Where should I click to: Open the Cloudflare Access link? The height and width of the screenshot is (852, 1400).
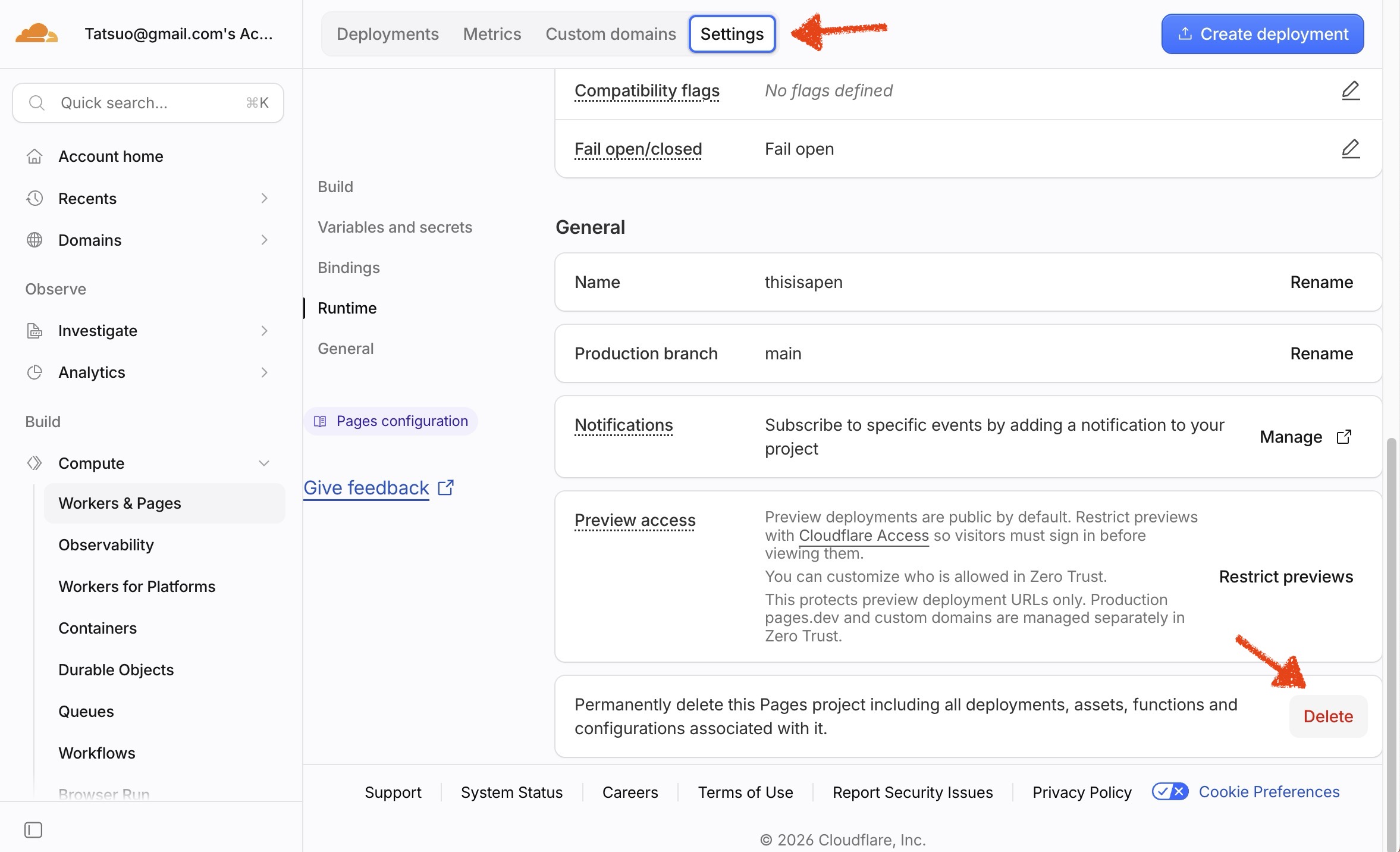864,535
